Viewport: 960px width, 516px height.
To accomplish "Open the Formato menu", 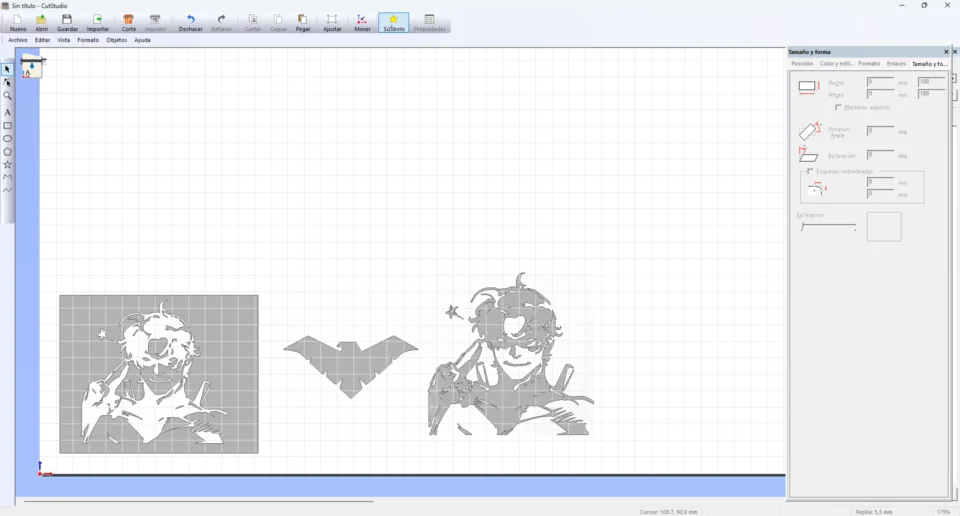I will point(88,40).
